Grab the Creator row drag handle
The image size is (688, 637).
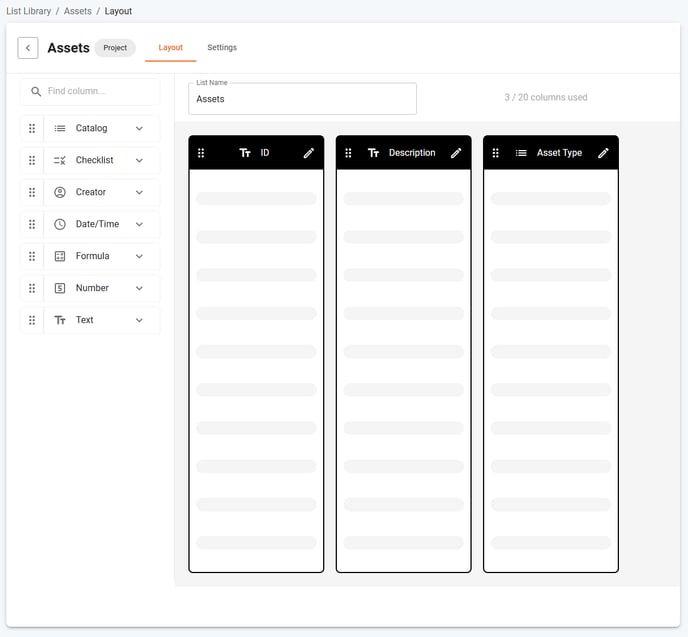tap(32, 193)
